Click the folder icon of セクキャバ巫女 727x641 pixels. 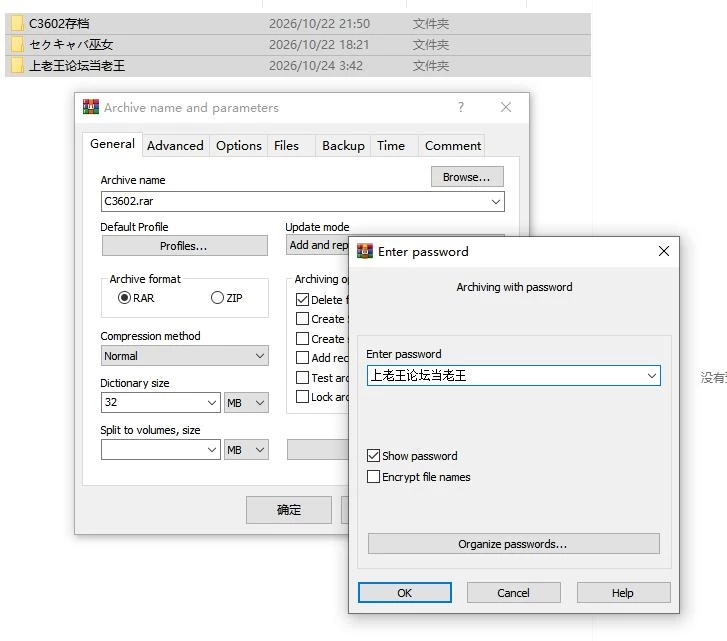pos(17,44)
